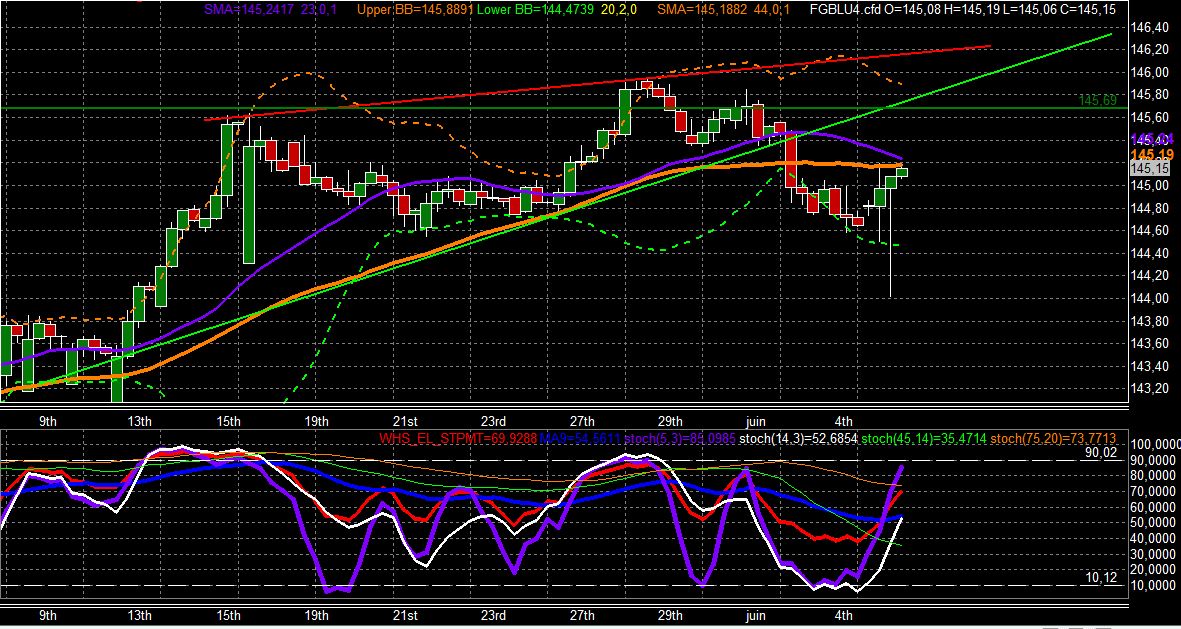Click the 144,20 price axis label
The width and height of the screenshot is (1181, 629).
coord(1149,276)
